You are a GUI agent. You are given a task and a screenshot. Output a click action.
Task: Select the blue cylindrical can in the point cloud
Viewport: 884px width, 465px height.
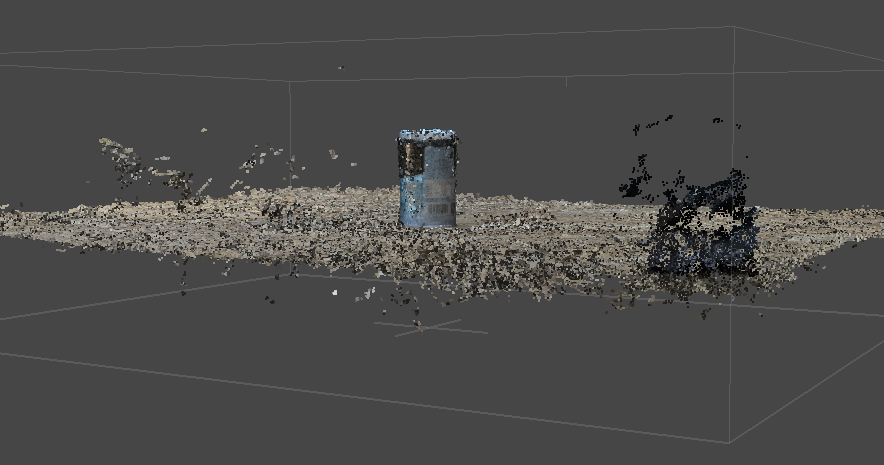(x=428, y=179)
